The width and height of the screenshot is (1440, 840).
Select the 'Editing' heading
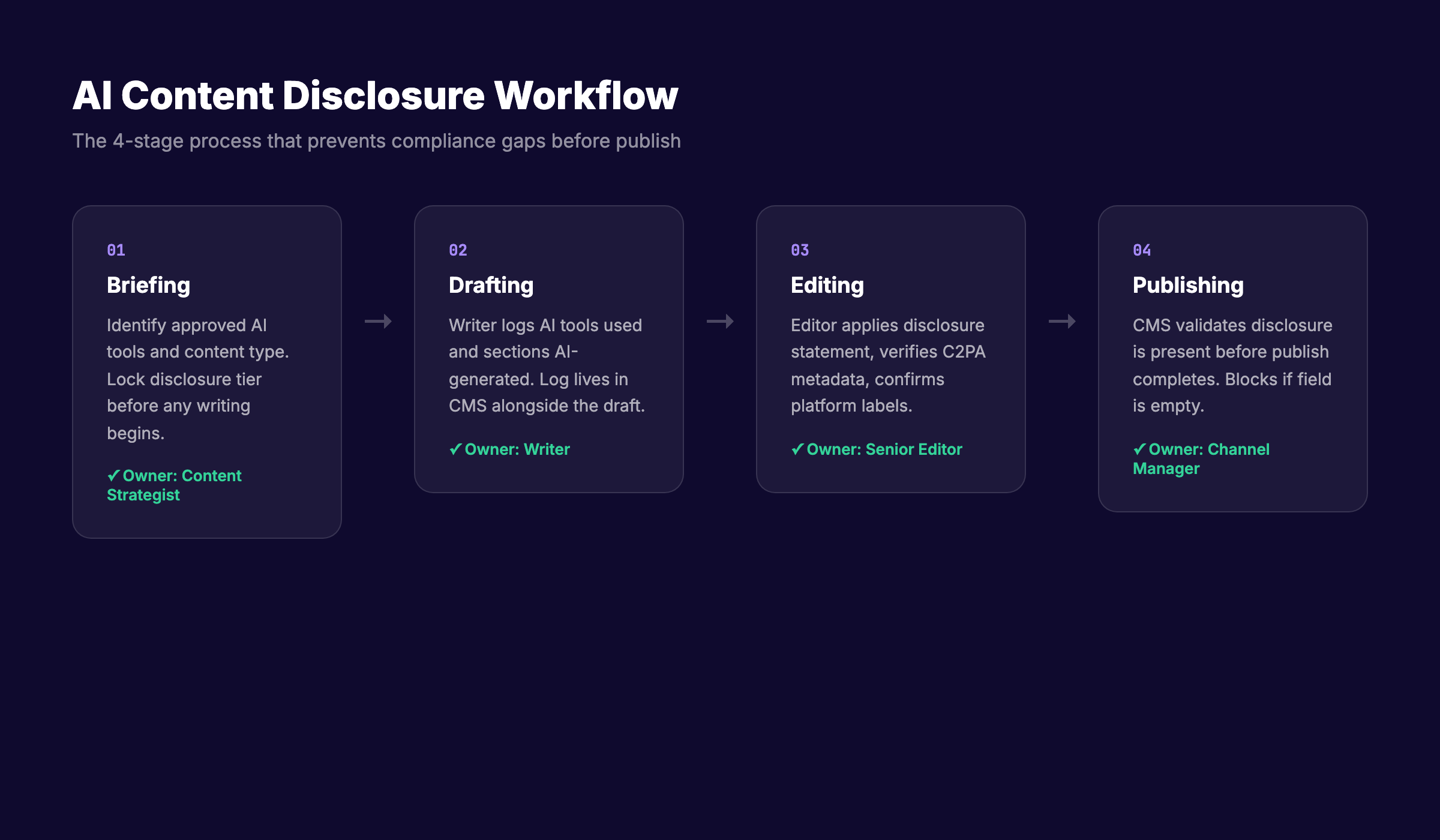827,285
